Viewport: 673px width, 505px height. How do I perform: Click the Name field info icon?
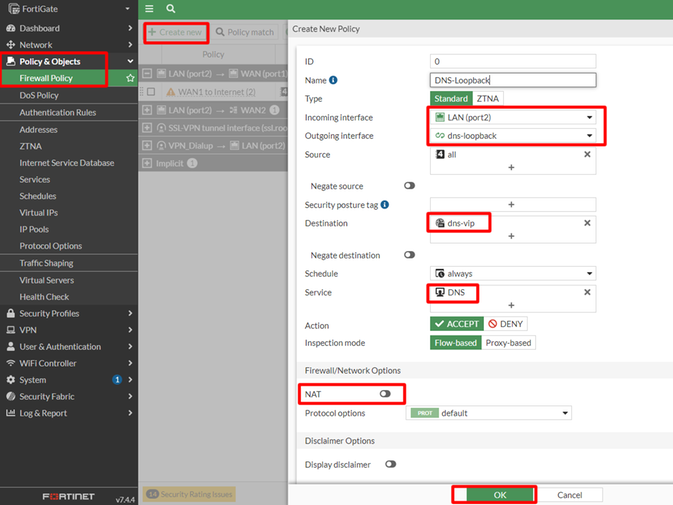[333, 80]
